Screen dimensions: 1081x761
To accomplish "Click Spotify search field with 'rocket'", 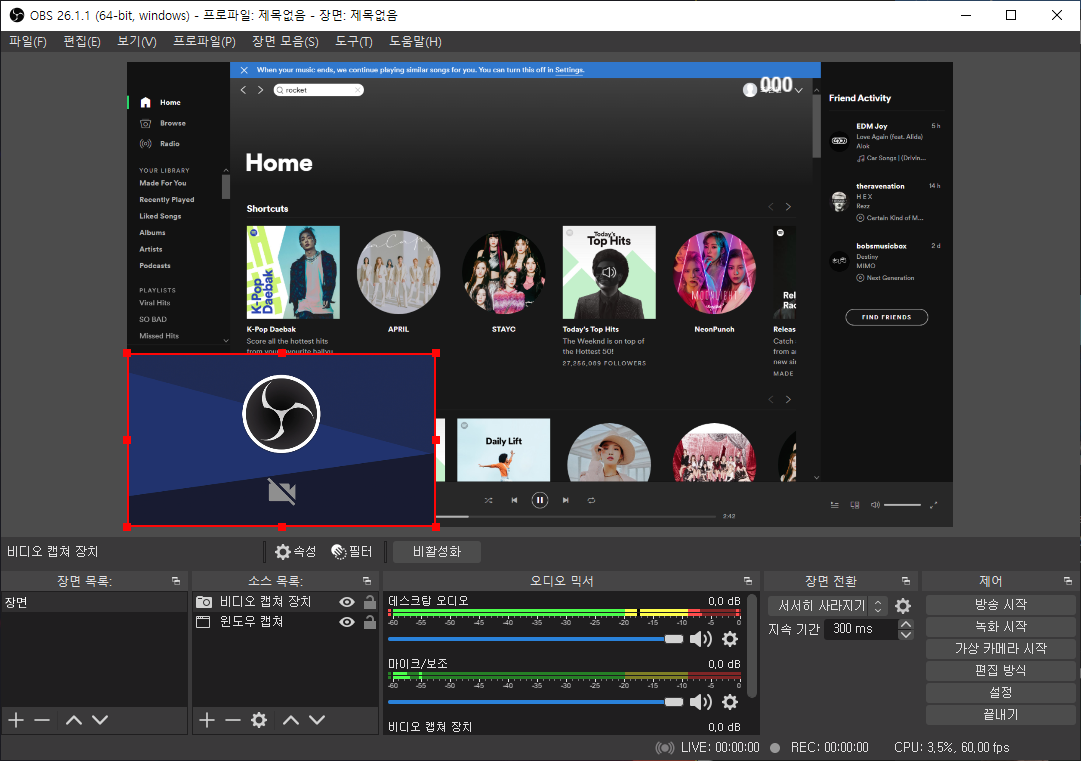I will pos(319,90).
